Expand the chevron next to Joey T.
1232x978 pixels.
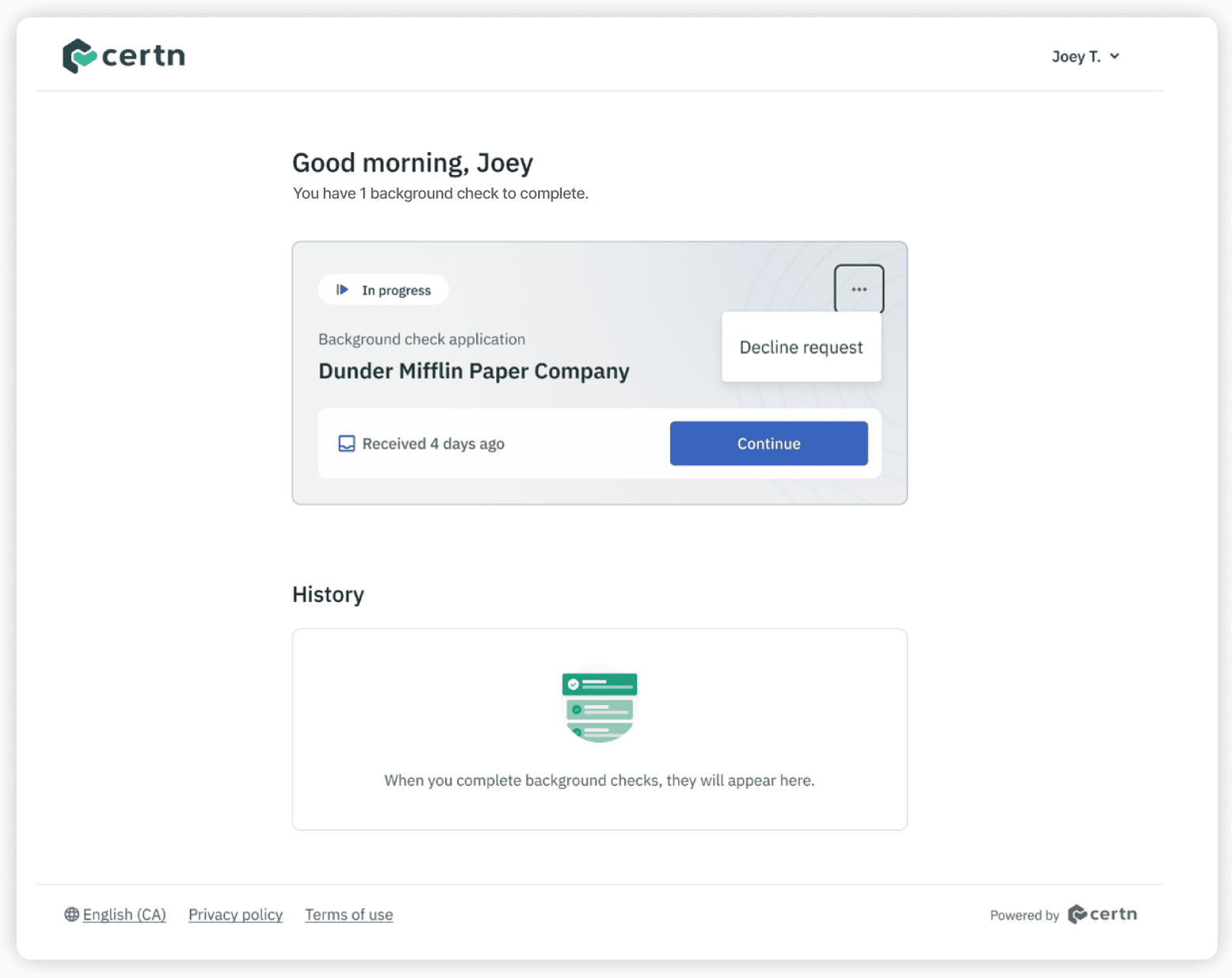[x=1114, y=56]
